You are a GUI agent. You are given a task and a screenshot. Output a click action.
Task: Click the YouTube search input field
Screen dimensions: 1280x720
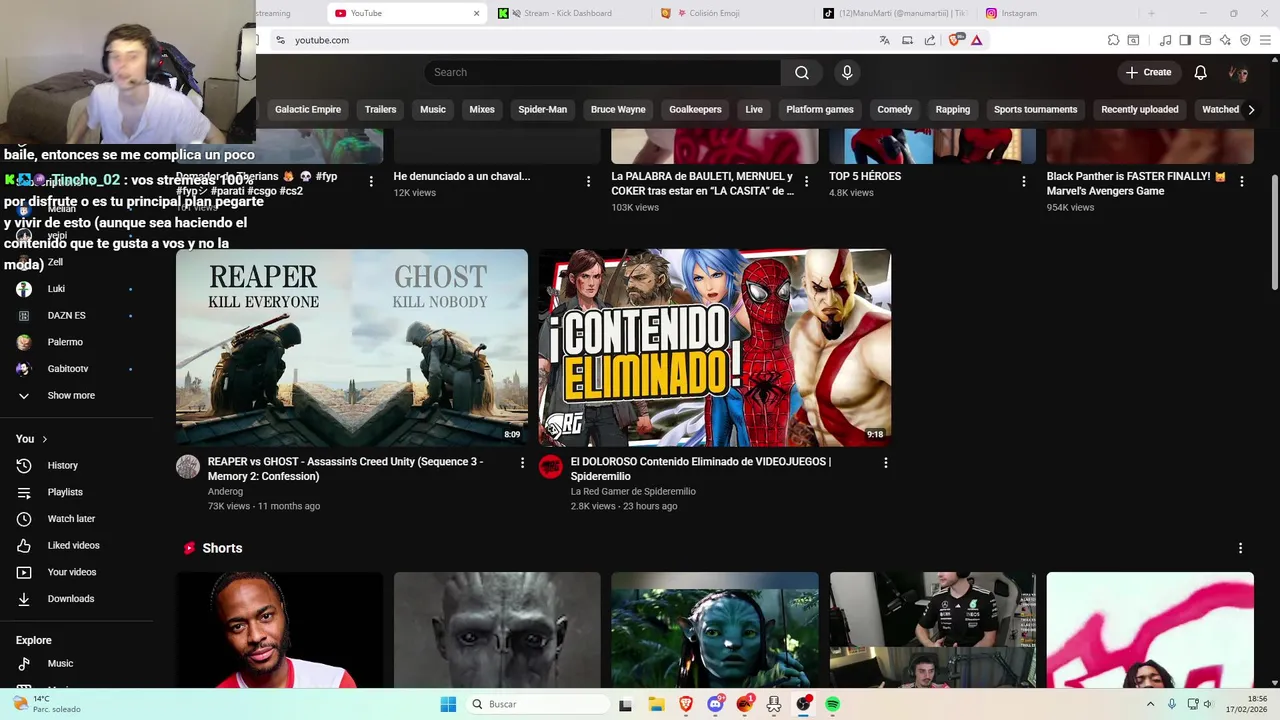point(602,72)
